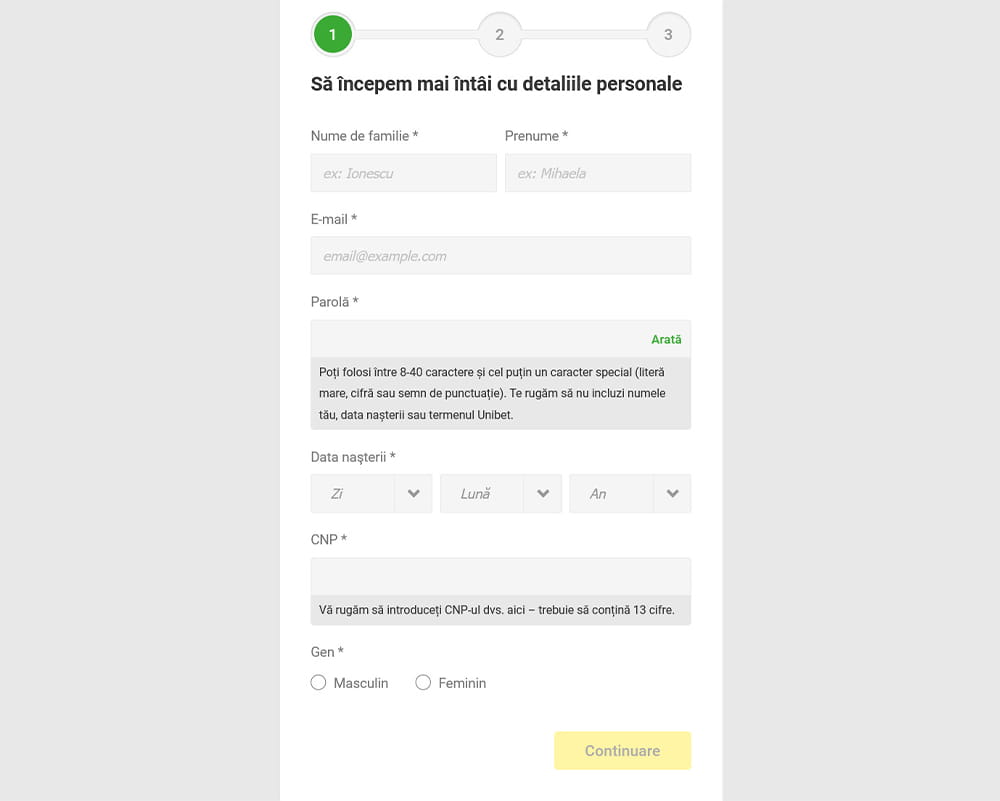This screenshot has width=1000, height=801.
Task: Focus the Nume de familie field
Action: coord(404,173)
